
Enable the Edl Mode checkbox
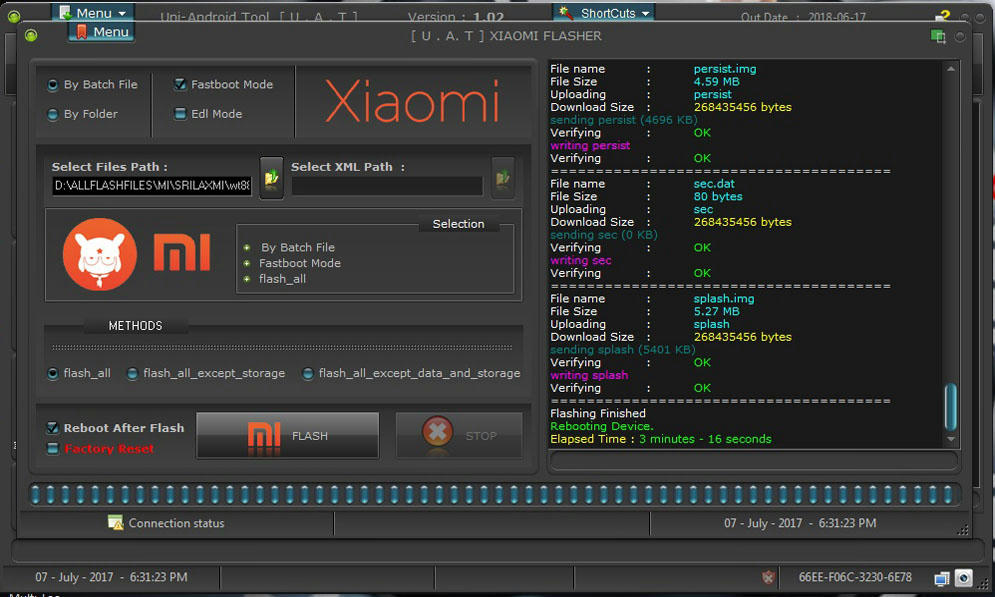tap(209, 114)
